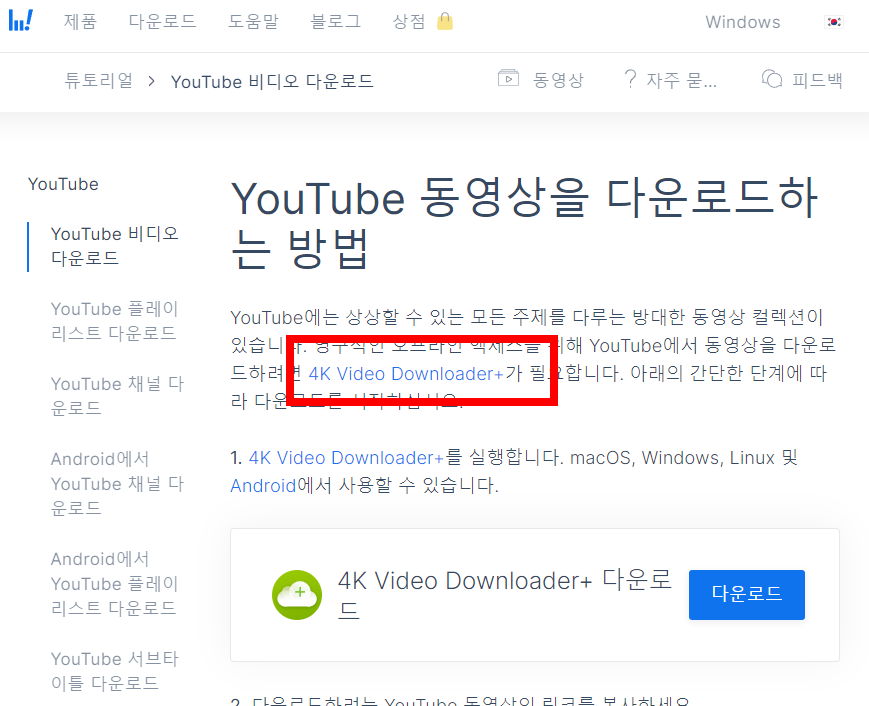
Task: Select the 블로그 menu item
Action: (335, 21)
